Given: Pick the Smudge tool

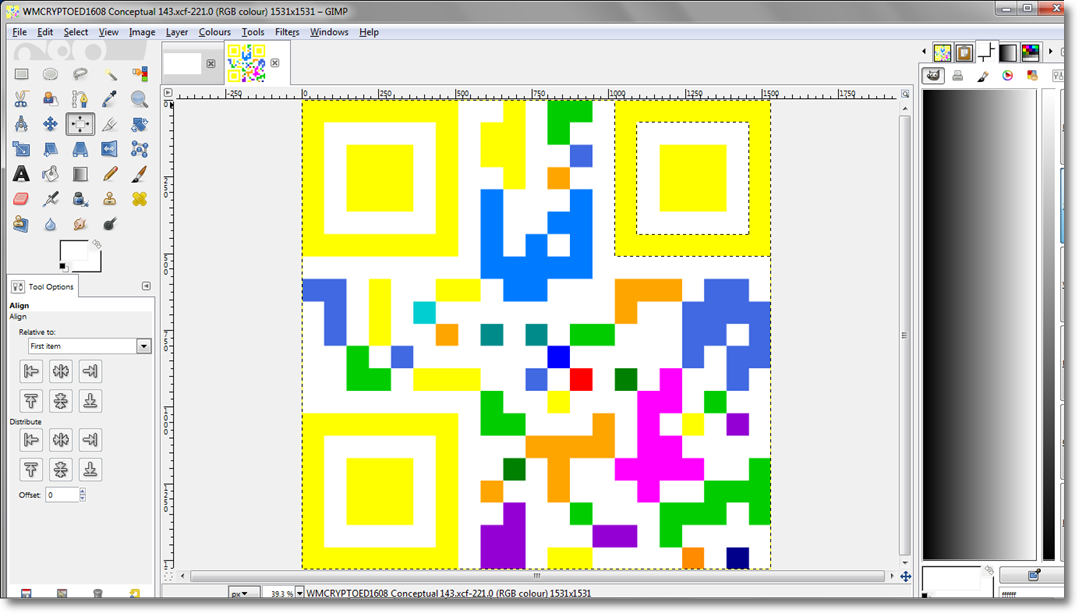Looking at the screenshot, I should tap(80, 224).
